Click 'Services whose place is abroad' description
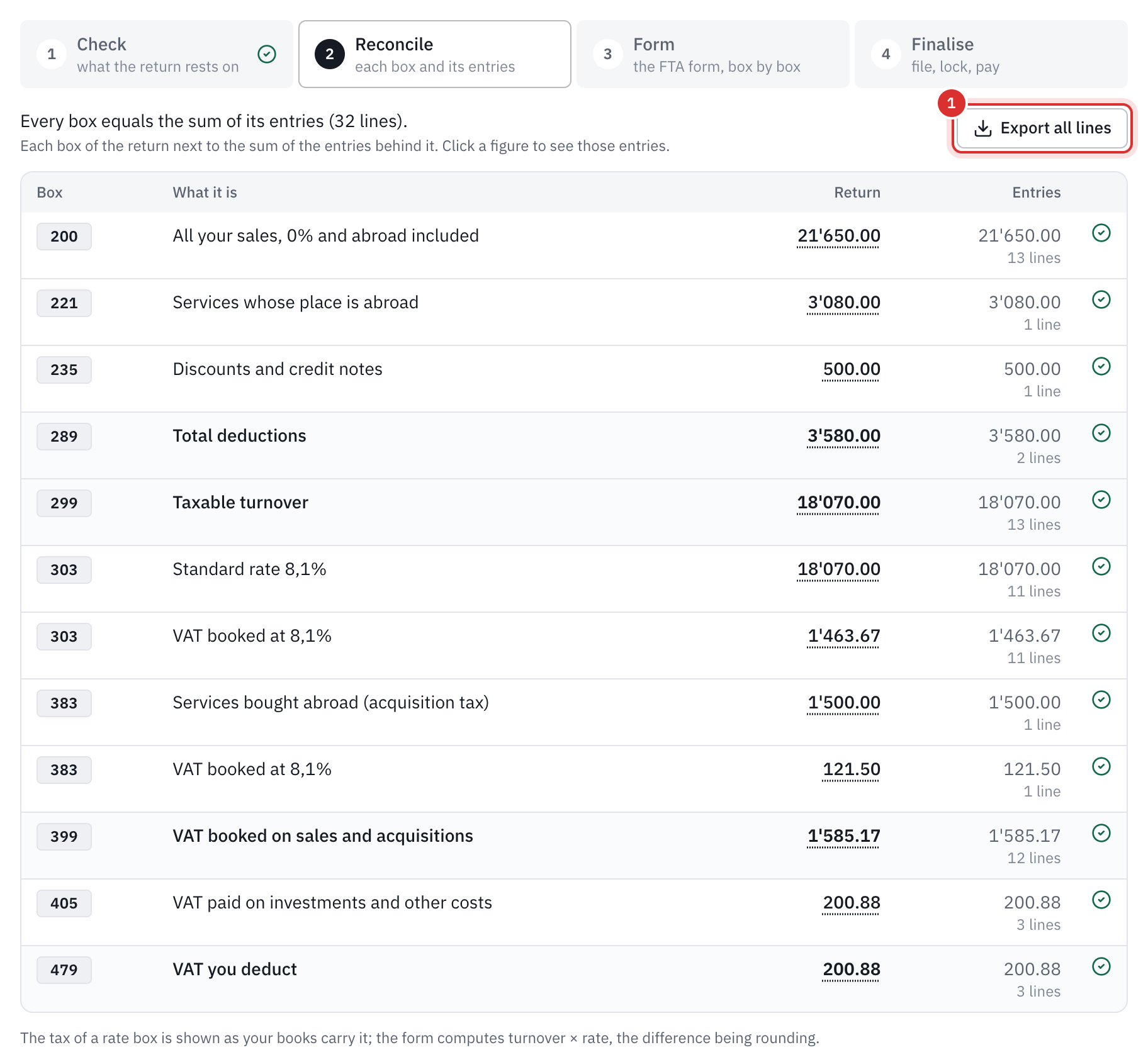 tap(296, 303)
